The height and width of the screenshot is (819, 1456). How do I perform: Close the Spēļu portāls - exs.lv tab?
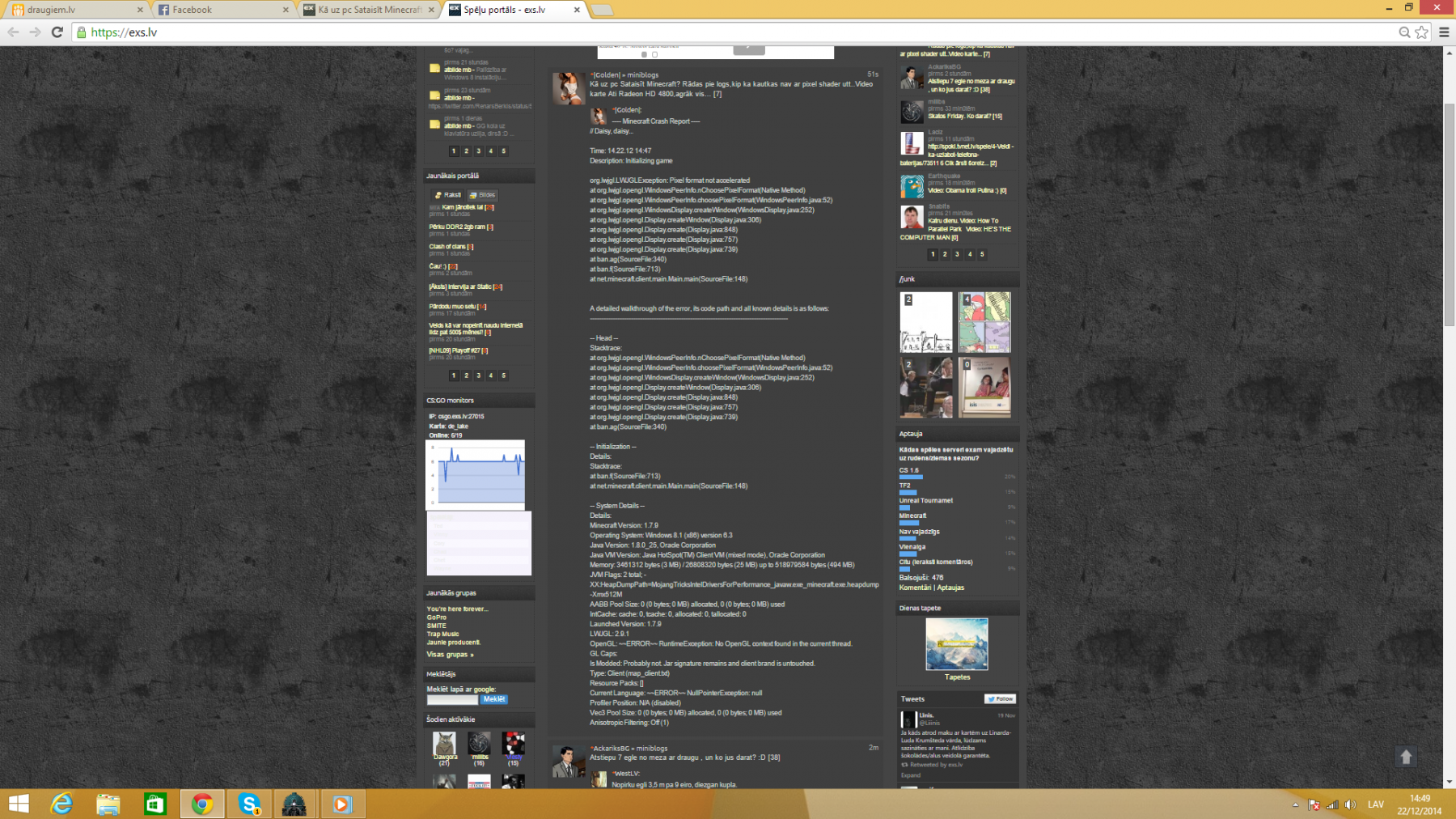tap(577, 10)
